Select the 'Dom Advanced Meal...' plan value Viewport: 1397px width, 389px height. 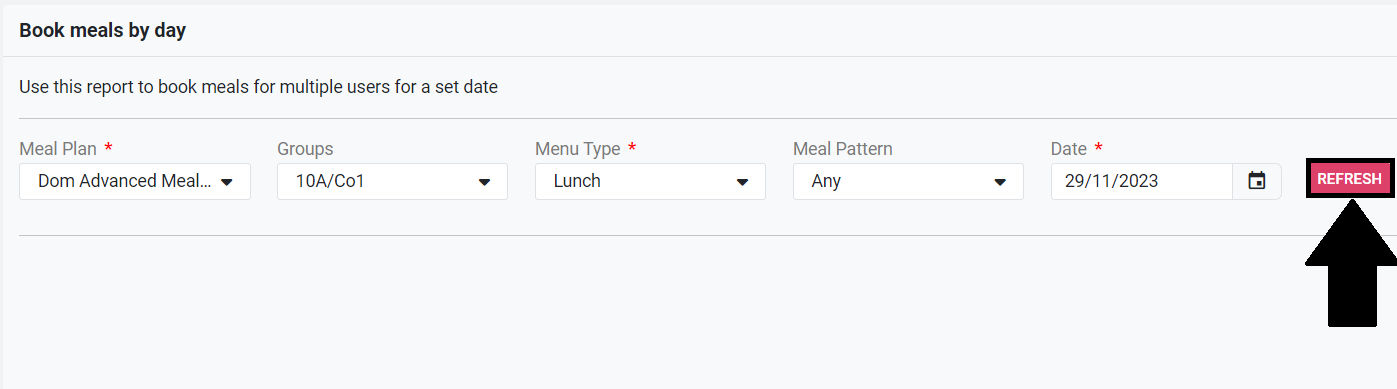[125, 181]
